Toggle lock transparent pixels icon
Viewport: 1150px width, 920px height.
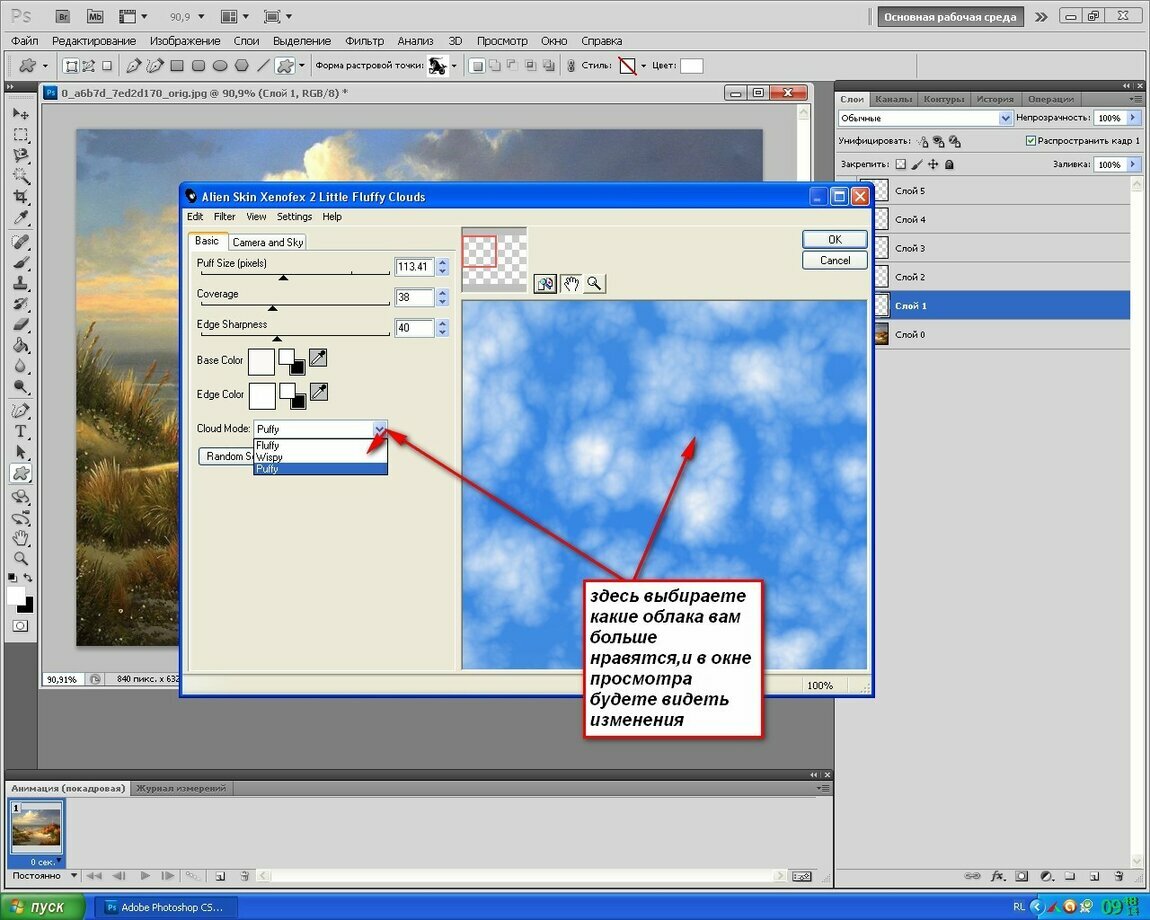coord(901,164)
